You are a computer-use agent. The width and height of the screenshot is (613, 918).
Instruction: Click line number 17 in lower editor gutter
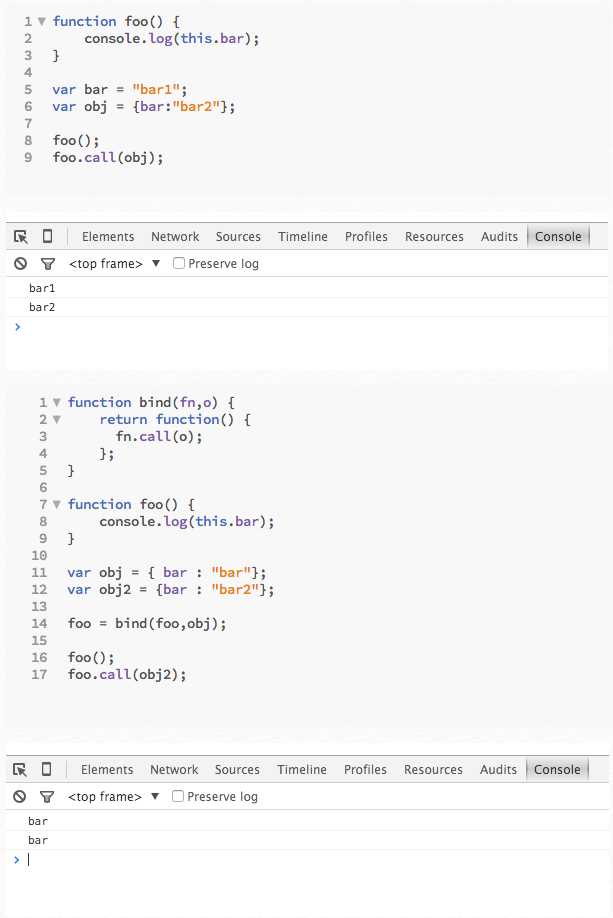[x=39, y=674]
